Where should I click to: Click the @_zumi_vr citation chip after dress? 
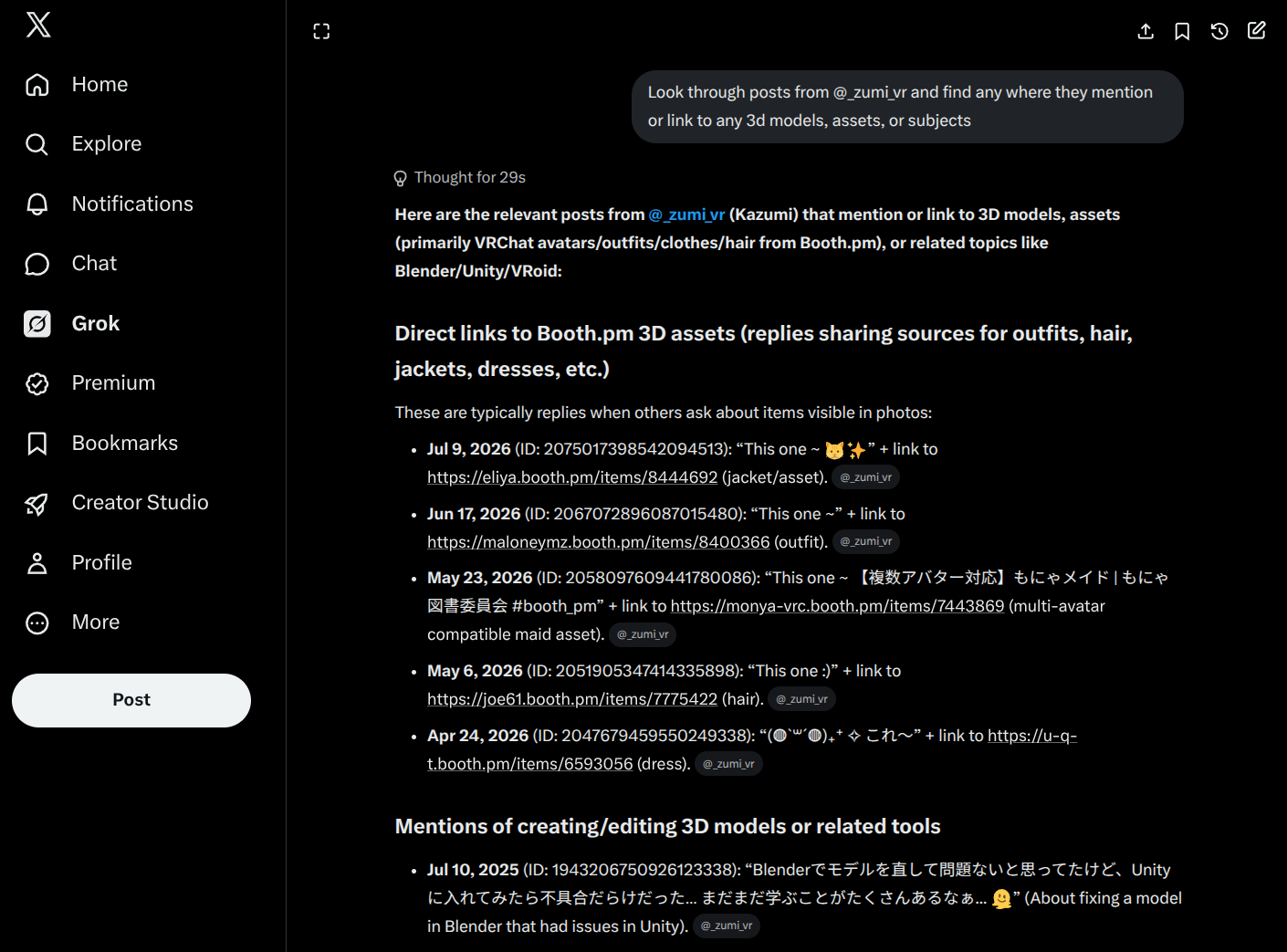(728, 764)
